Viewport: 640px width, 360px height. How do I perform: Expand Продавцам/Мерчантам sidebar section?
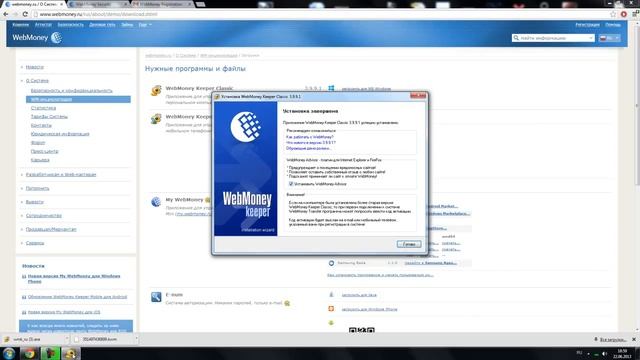click(51, 229)
